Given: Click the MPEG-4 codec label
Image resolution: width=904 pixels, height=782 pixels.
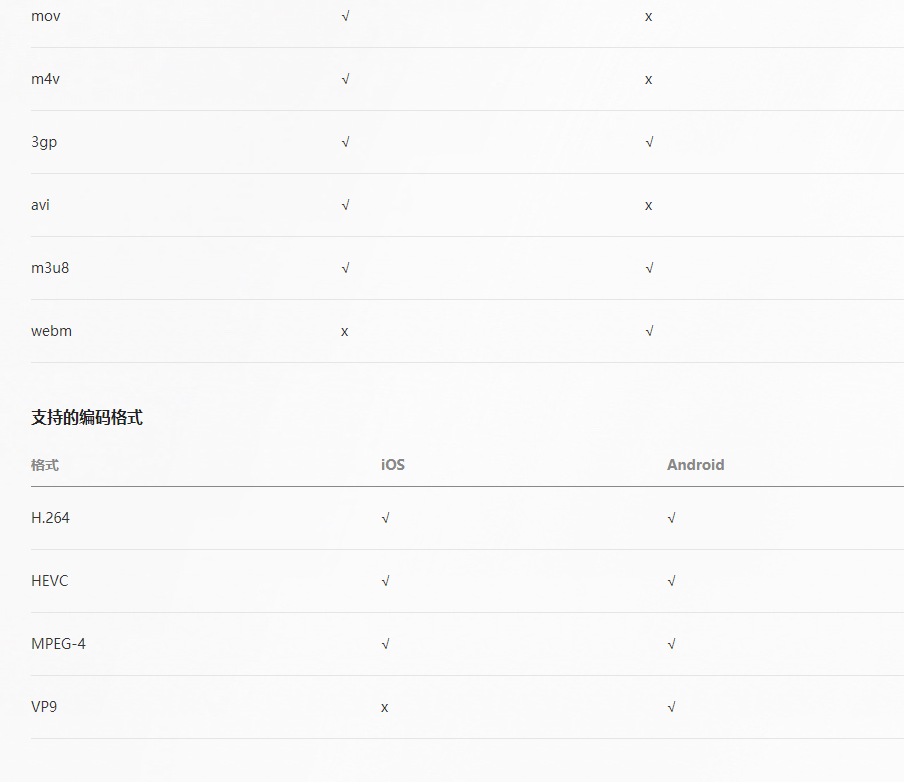Looking at the screenshot, I should click(58, 644).
